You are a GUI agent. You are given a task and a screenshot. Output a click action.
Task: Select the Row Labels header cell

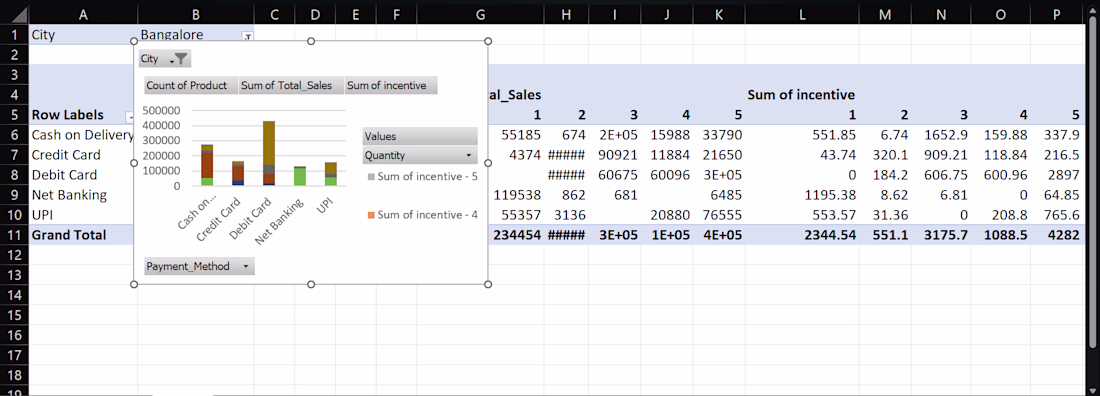point(83,115)
